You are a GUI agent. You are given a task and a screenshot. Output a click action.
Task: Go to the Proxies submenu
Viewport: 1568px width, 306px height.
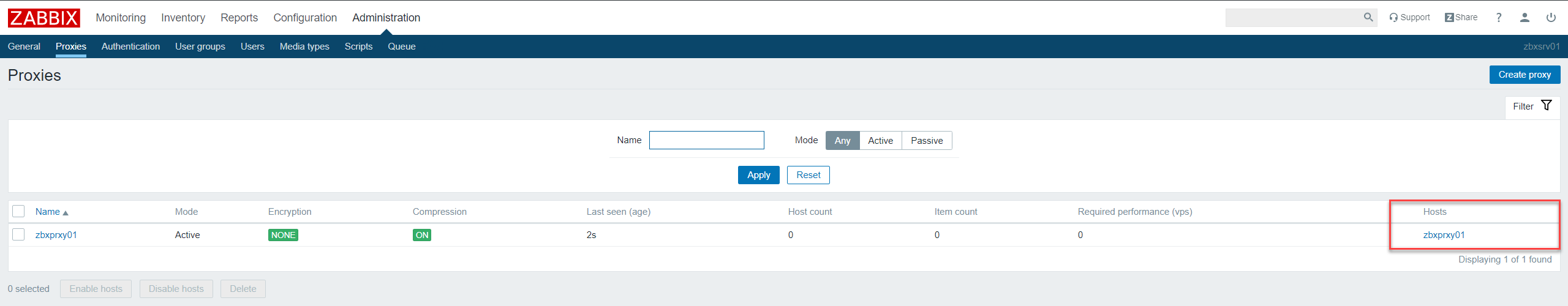71,47
